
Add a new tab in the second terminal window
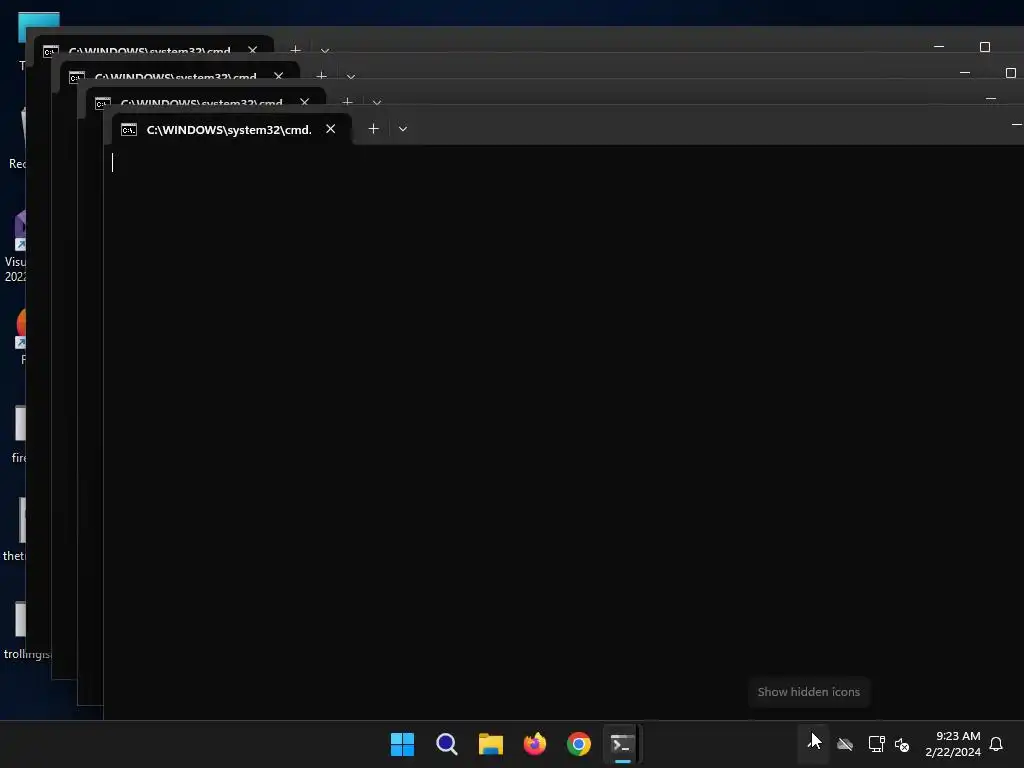347,102
